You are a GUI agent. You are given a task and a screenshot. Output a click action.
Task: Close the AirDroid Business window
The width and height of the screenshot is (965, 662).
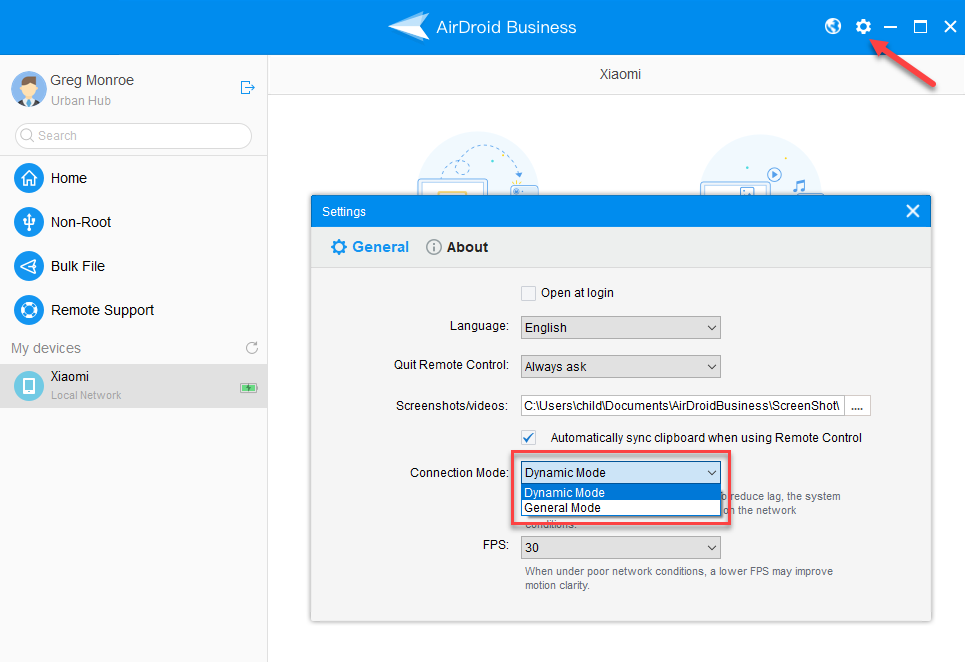tap(950, 26)
